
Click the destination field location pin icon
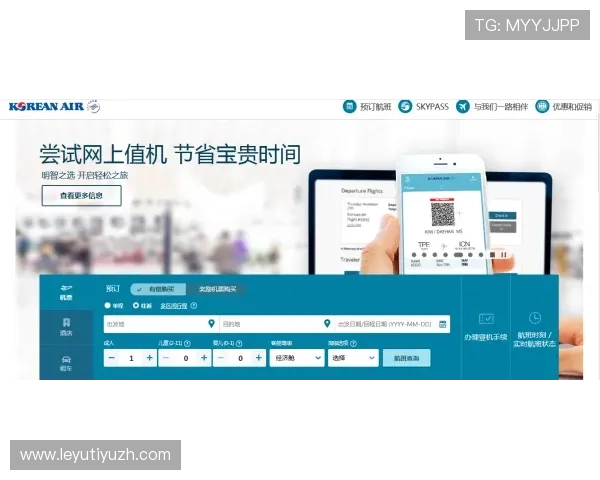pyautogui.click(x=327, y=324)
